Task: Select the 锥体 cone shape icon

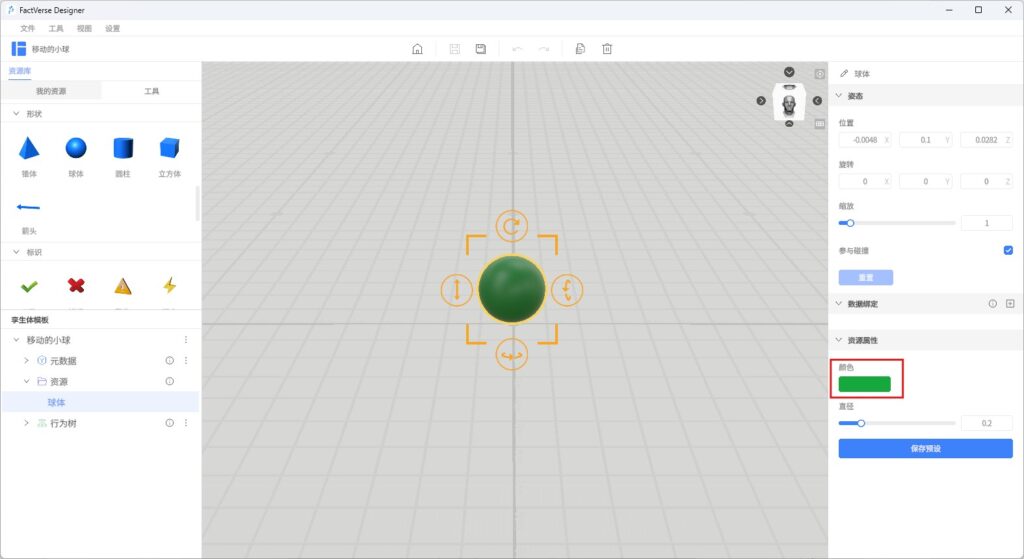Action: click(29, 149)
